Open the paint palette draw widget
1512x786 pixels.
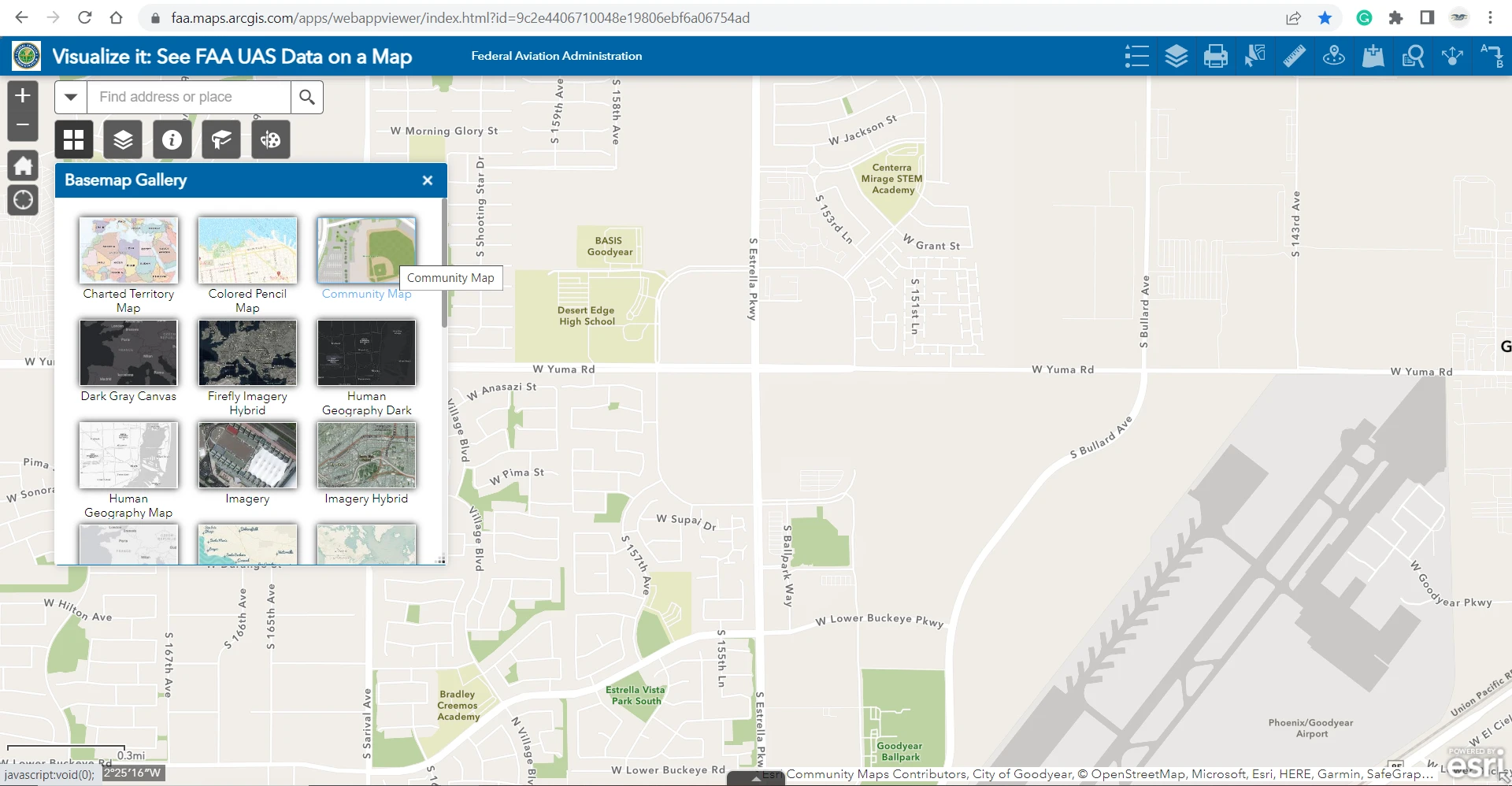click(270, 139)
